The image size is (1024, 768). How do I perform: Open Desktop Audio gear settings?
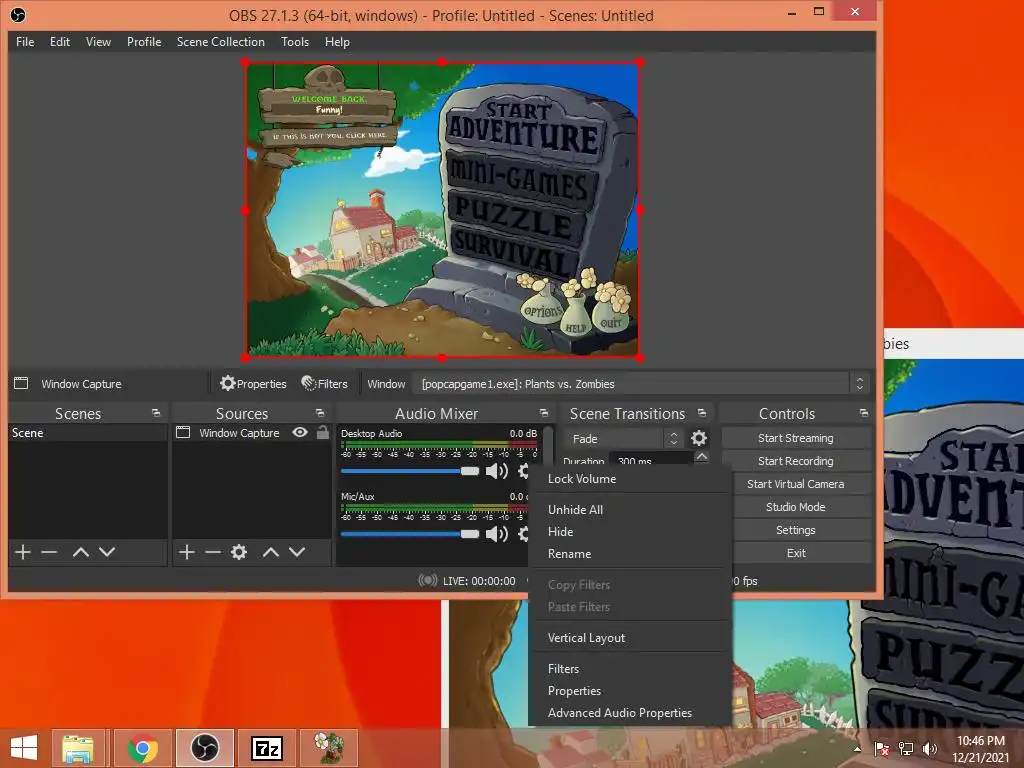click(522, 471)
